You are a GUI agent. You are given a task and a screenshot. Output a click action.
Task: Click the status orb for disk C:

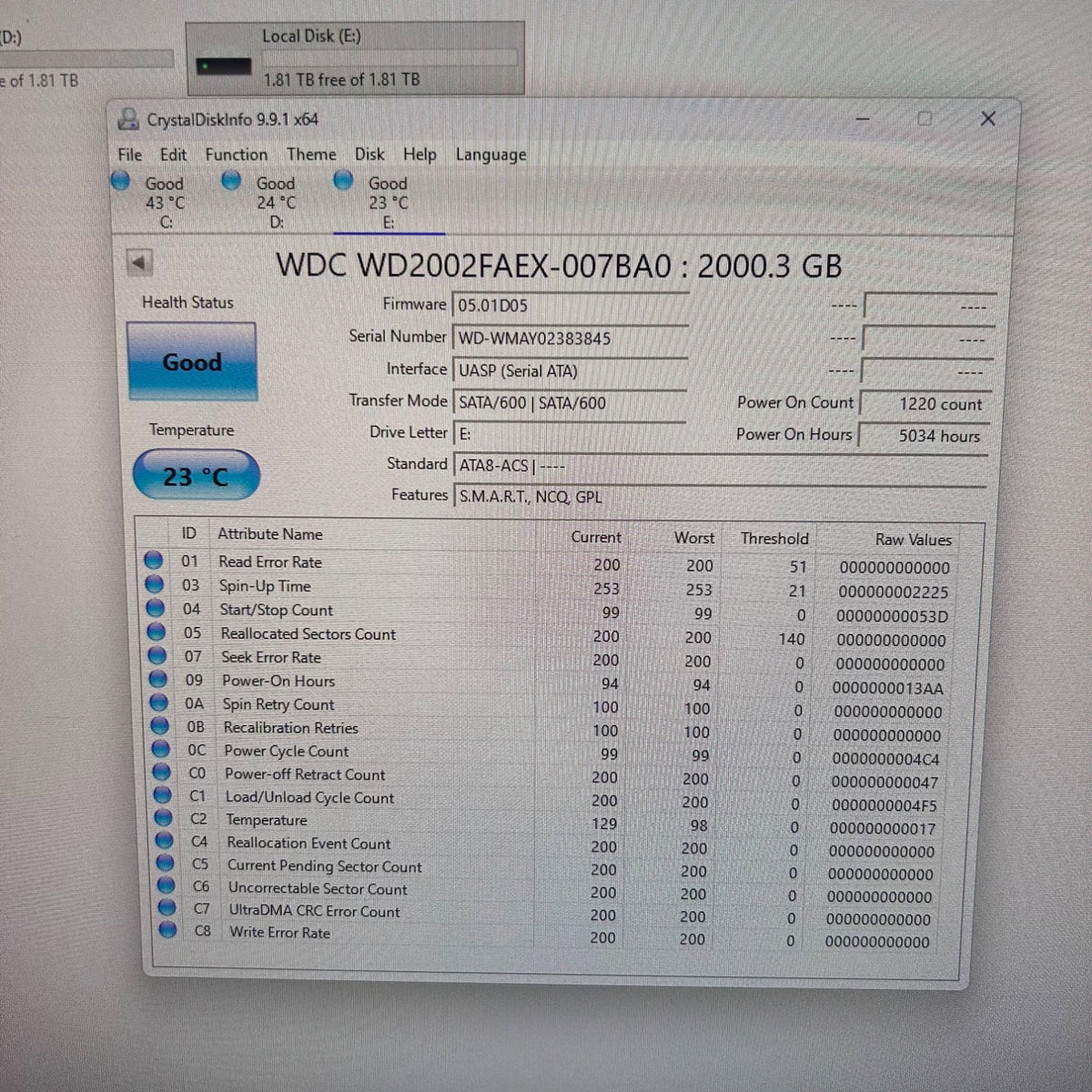pos(121,181)
